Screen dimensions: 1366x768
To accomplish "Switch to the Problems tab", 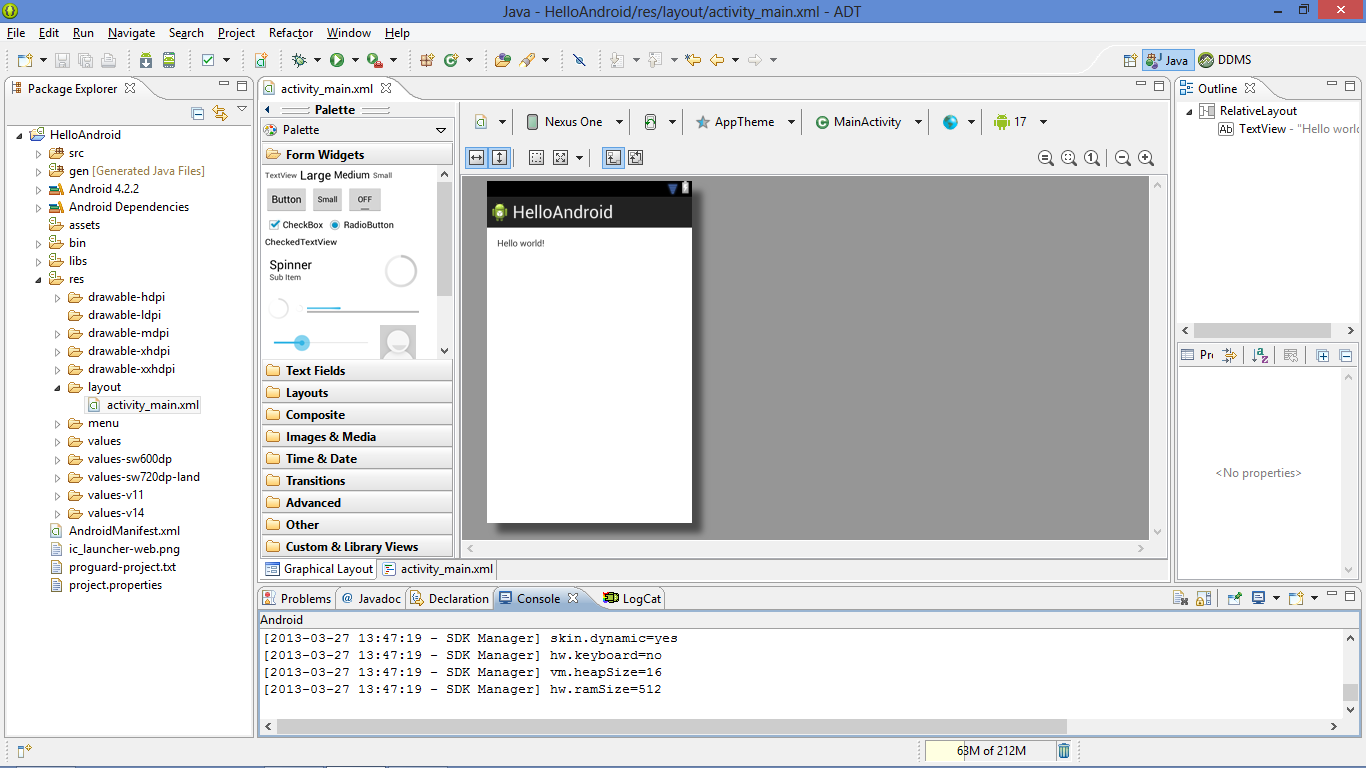I will click(x=297, y=598).
